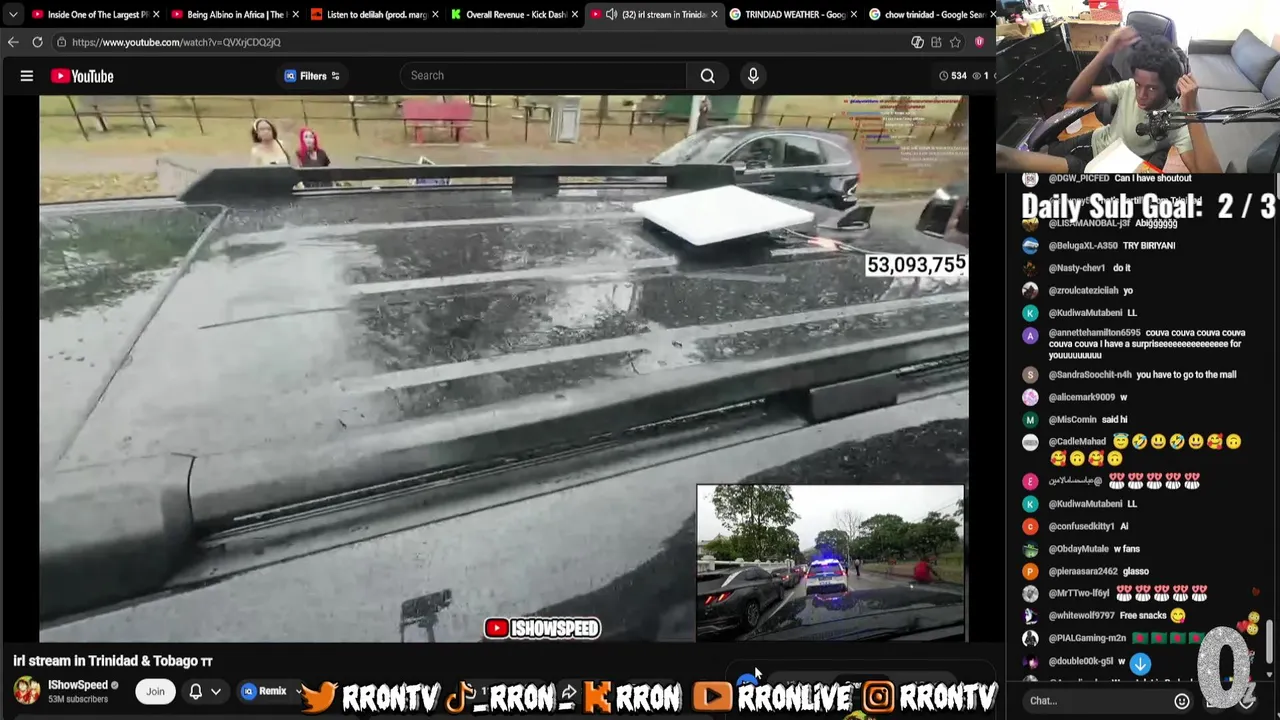Click chat user @BelugaXL-A350
The height and width of the screenshot is (720, 1280).
tap(1083, 246)
